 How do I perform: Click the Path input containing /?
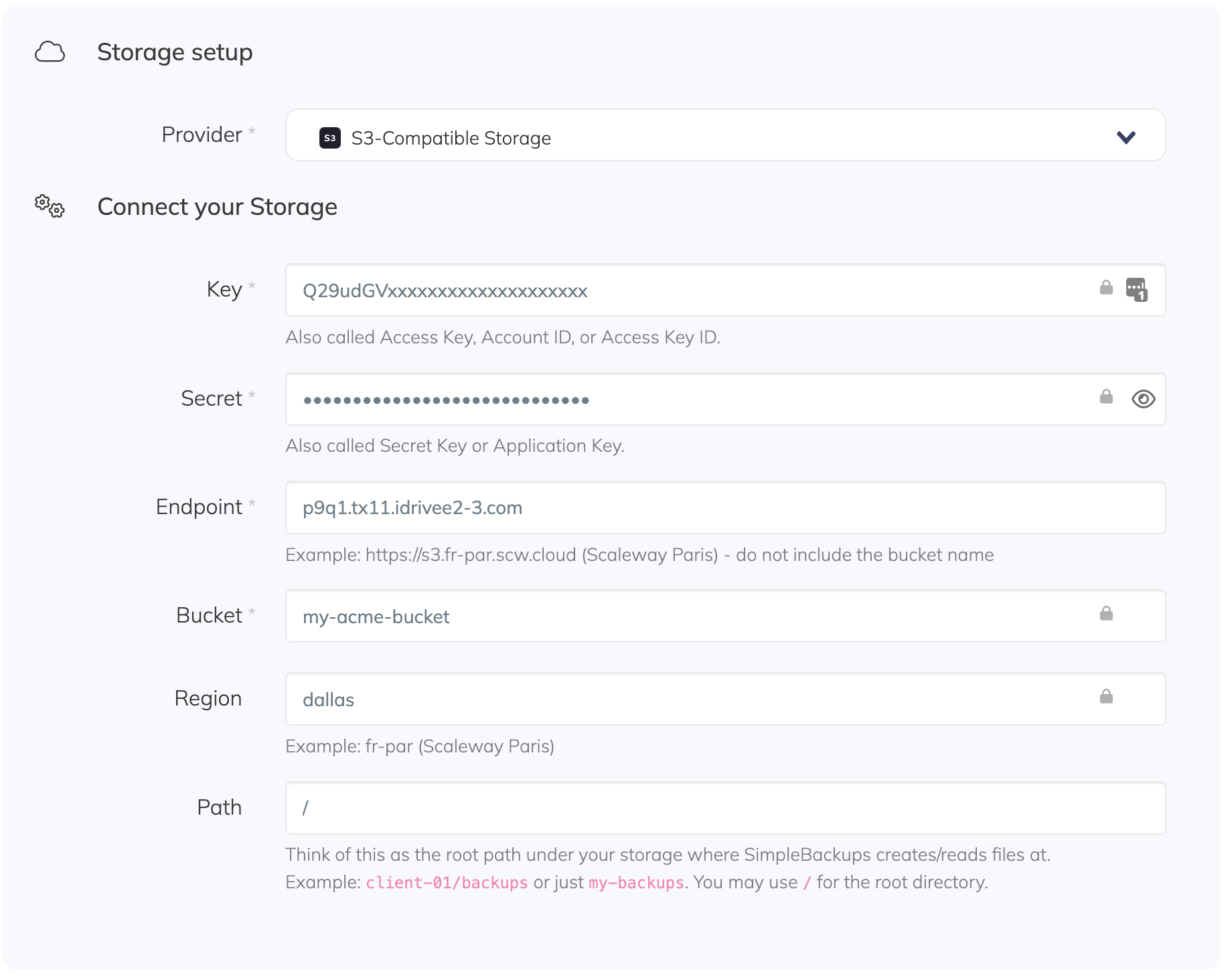pos(603,808)
